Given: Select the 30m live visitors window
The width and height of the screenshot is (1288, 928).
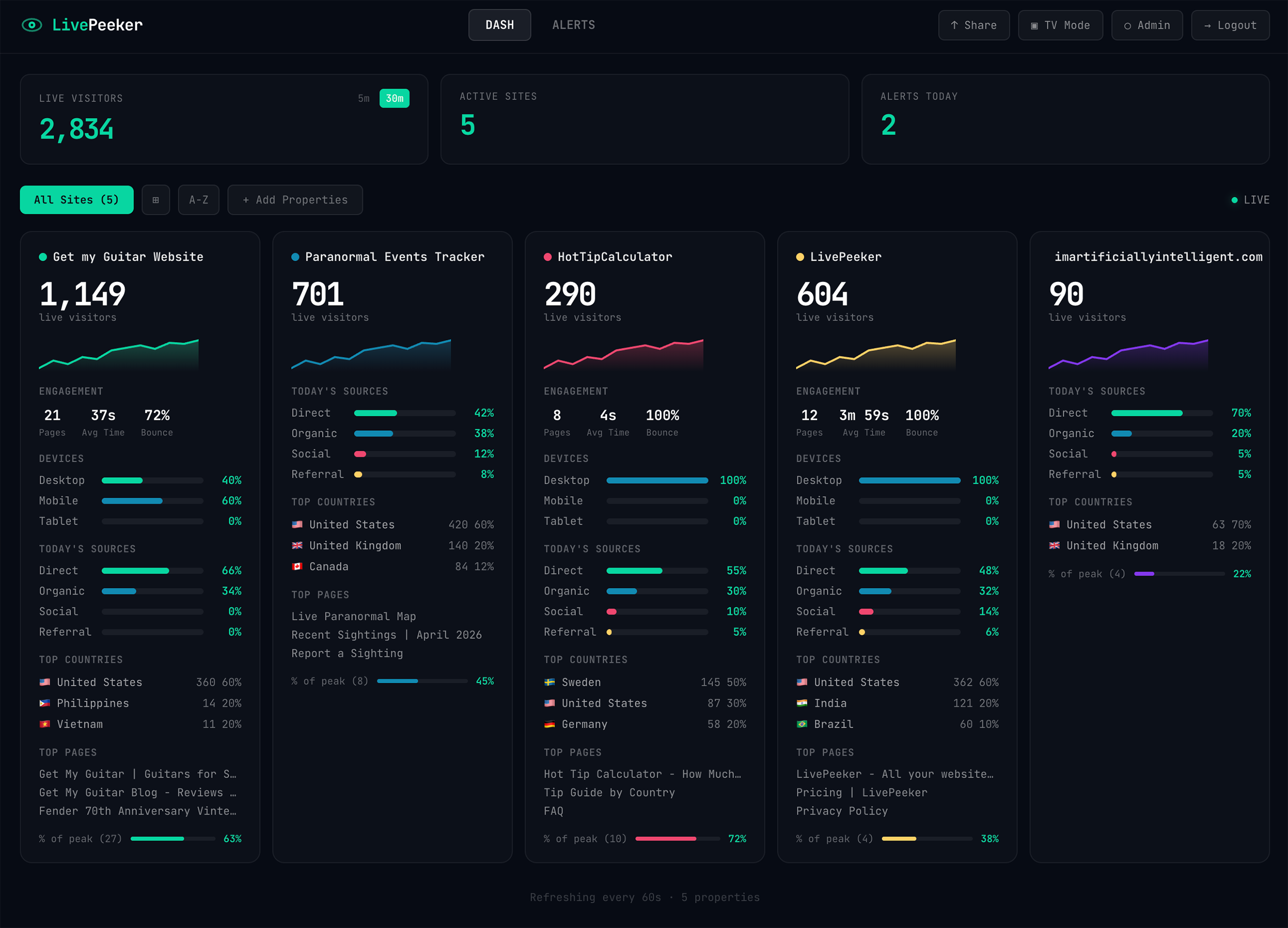Looking at the screenshot, I should click(x=394, y=98).
